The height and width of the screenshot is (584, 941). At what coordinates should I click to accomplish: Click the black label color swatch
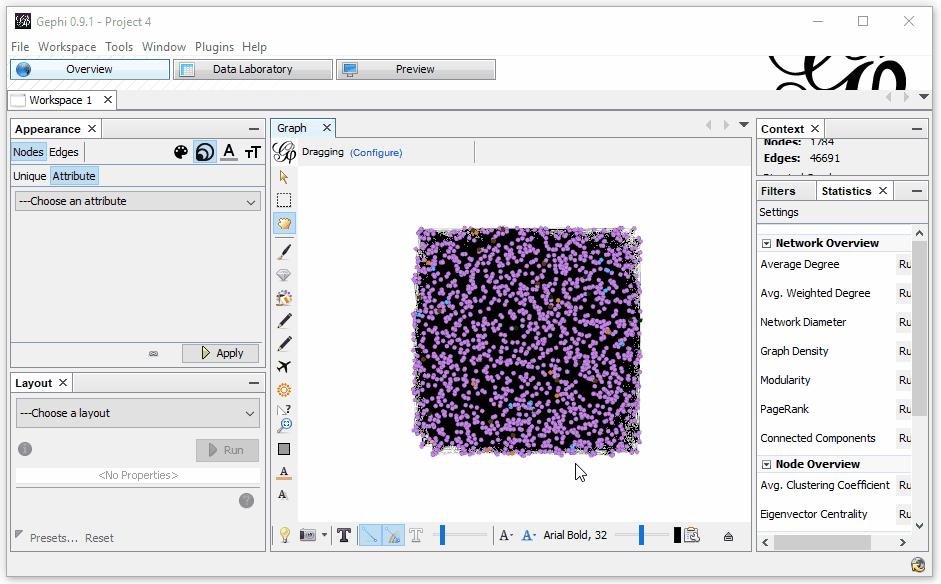[677, 535]
